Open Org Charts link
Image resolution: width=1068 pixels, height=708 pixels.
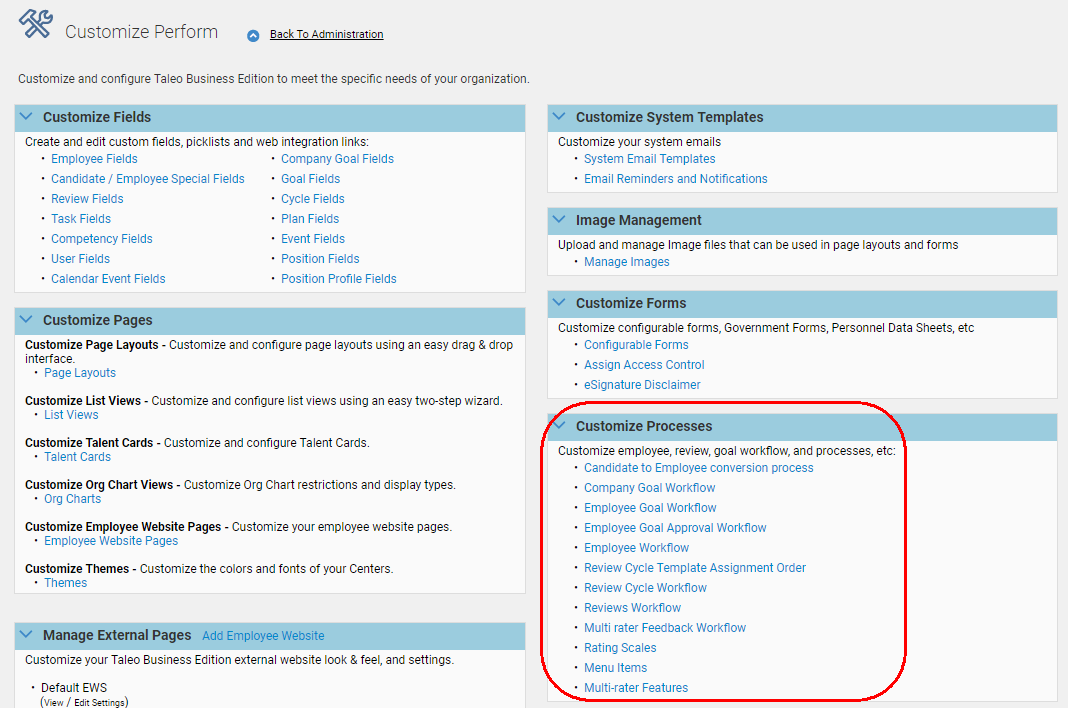click(x=72, y=499)
